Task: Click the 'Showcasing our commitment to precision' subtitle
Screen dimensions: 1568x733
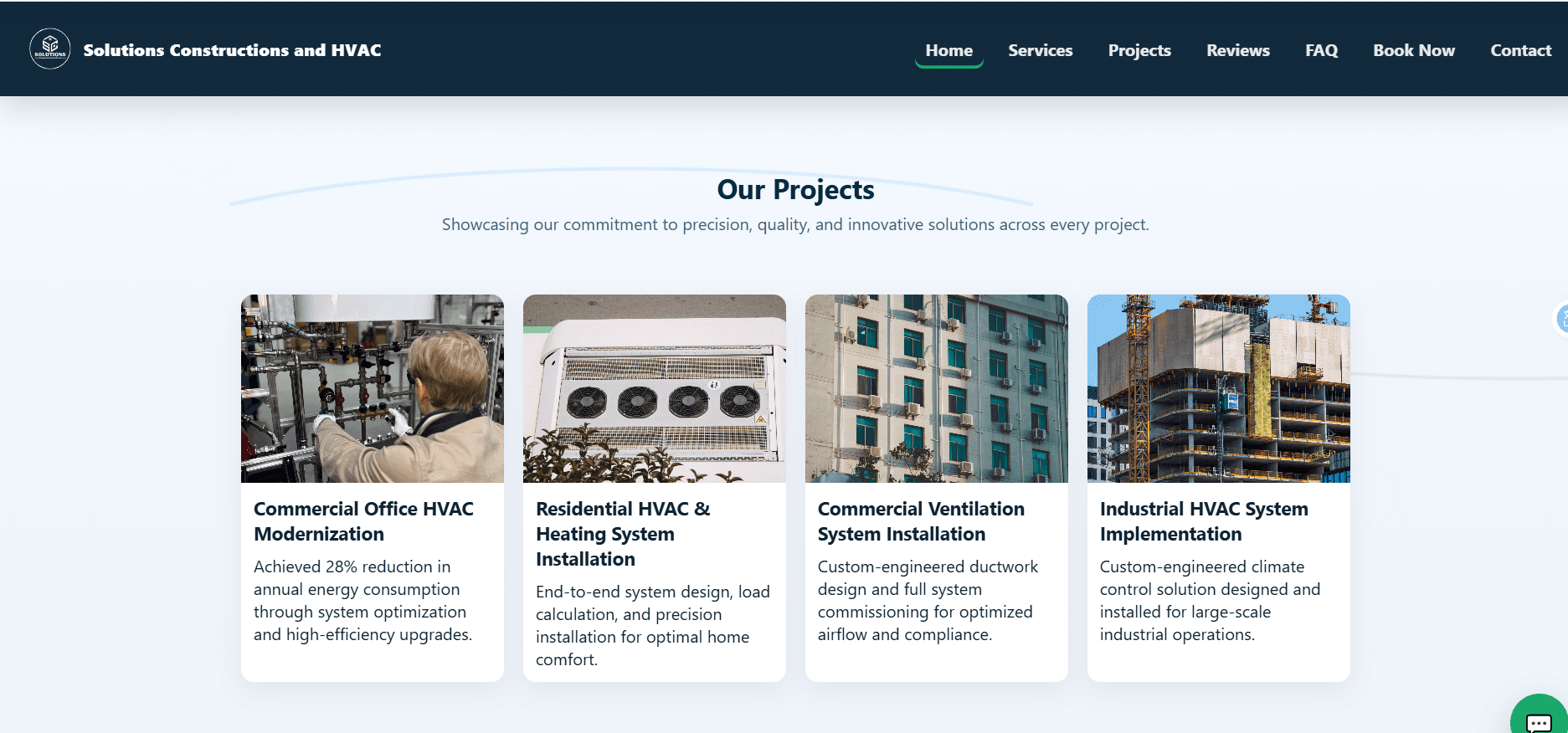Action: click(x=795, y=224)
